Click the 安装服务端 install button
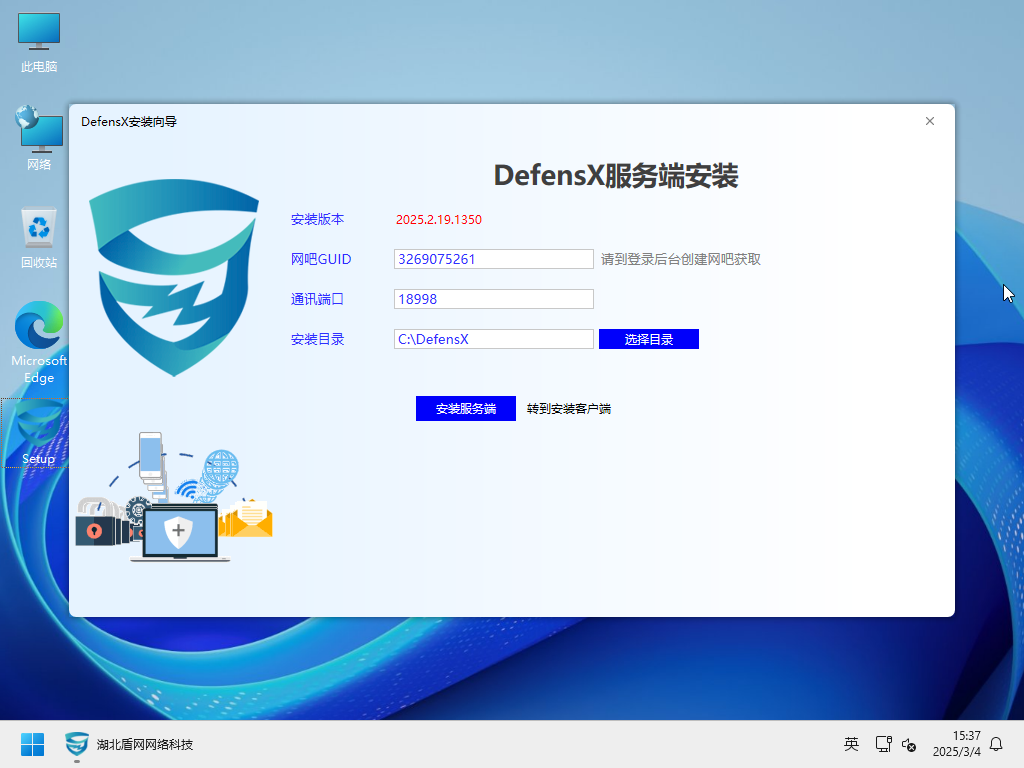 (466, 409)
